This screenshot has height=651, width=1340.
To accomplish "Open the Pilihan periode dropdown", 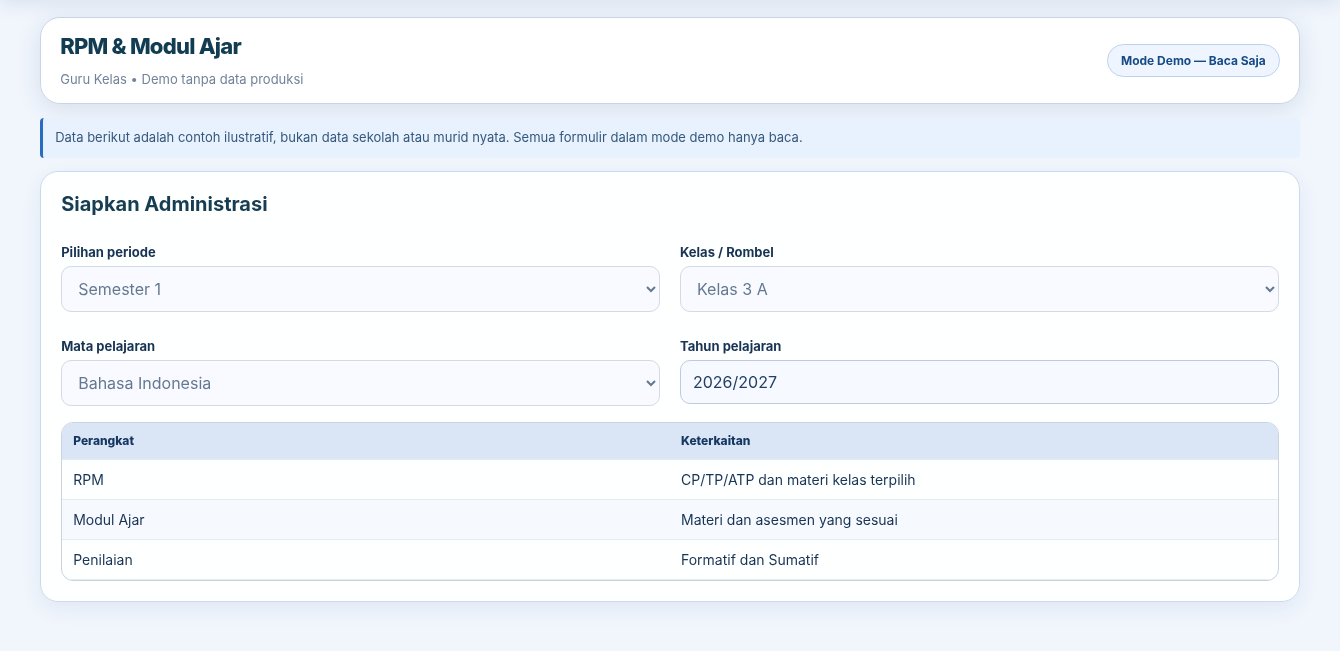I will pyautogui.click(x=360, y=289).
